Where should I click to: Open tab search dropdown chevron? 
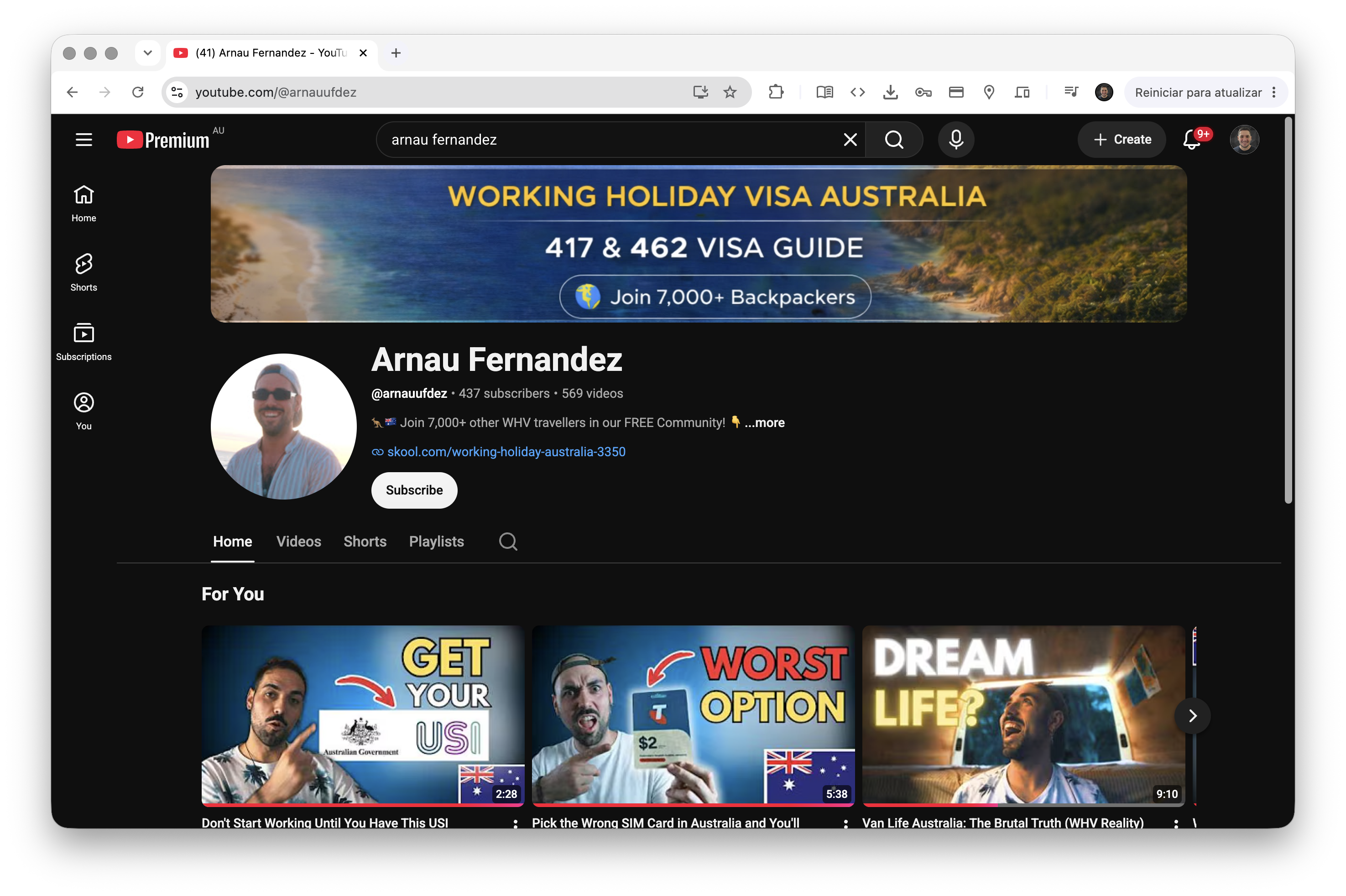click(x=147, y=53)
